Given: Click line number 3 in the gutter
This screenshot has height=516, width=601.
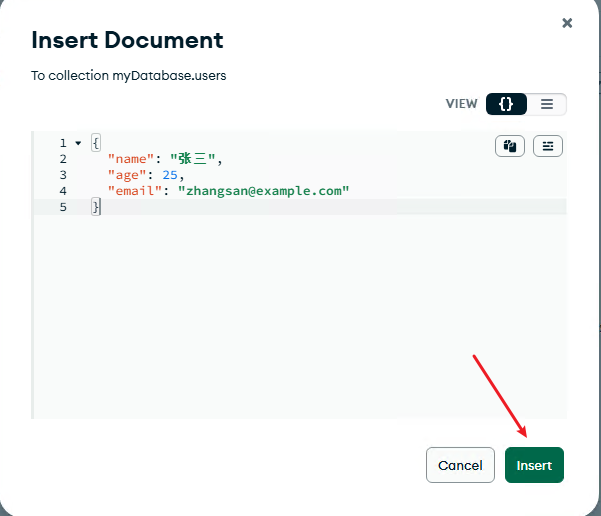Looking at the screenshot, I should click(63, 175).
